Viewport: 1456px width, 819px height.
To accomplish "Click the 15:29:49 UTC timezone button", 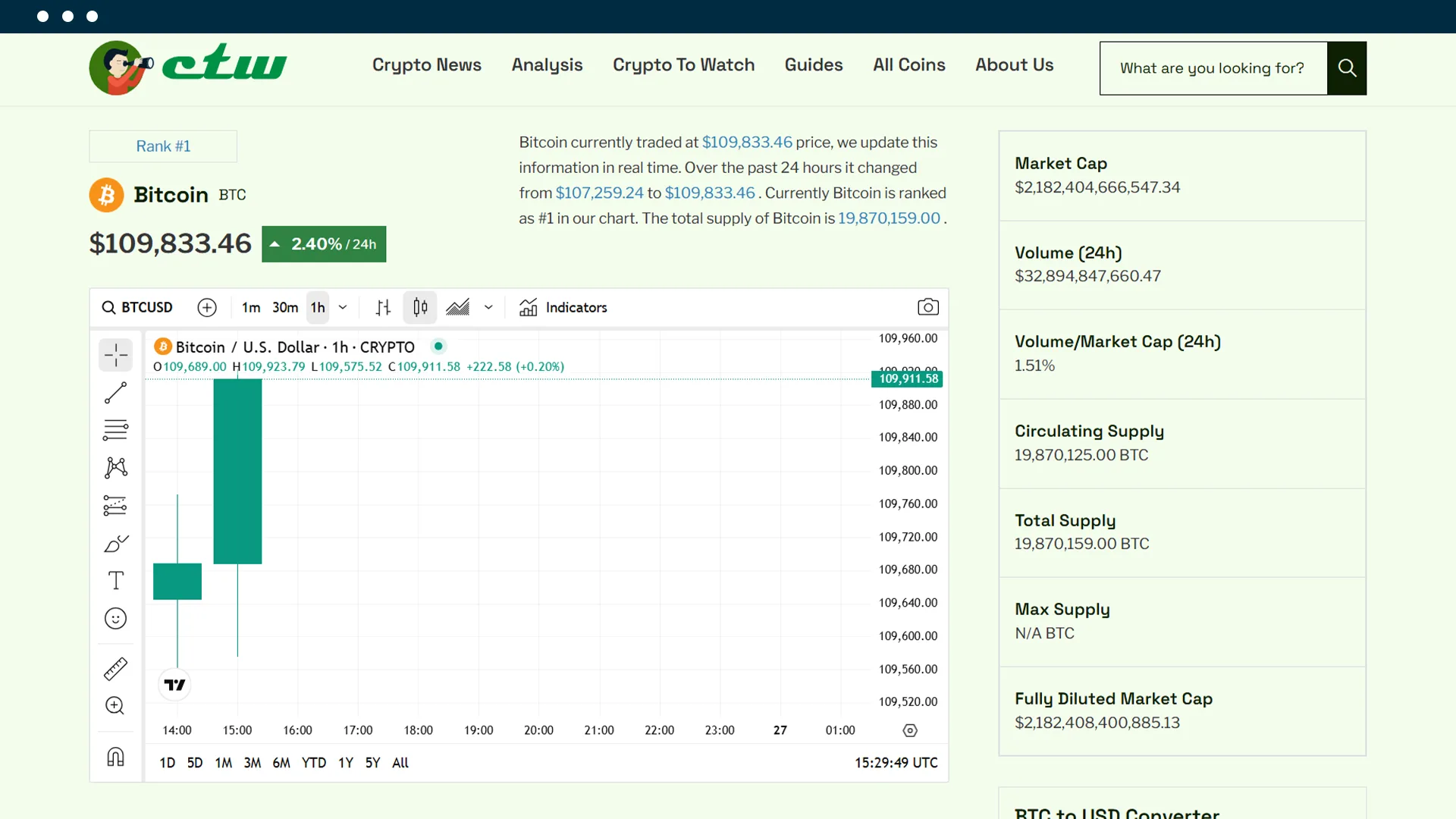I will [x=896, y=763].
